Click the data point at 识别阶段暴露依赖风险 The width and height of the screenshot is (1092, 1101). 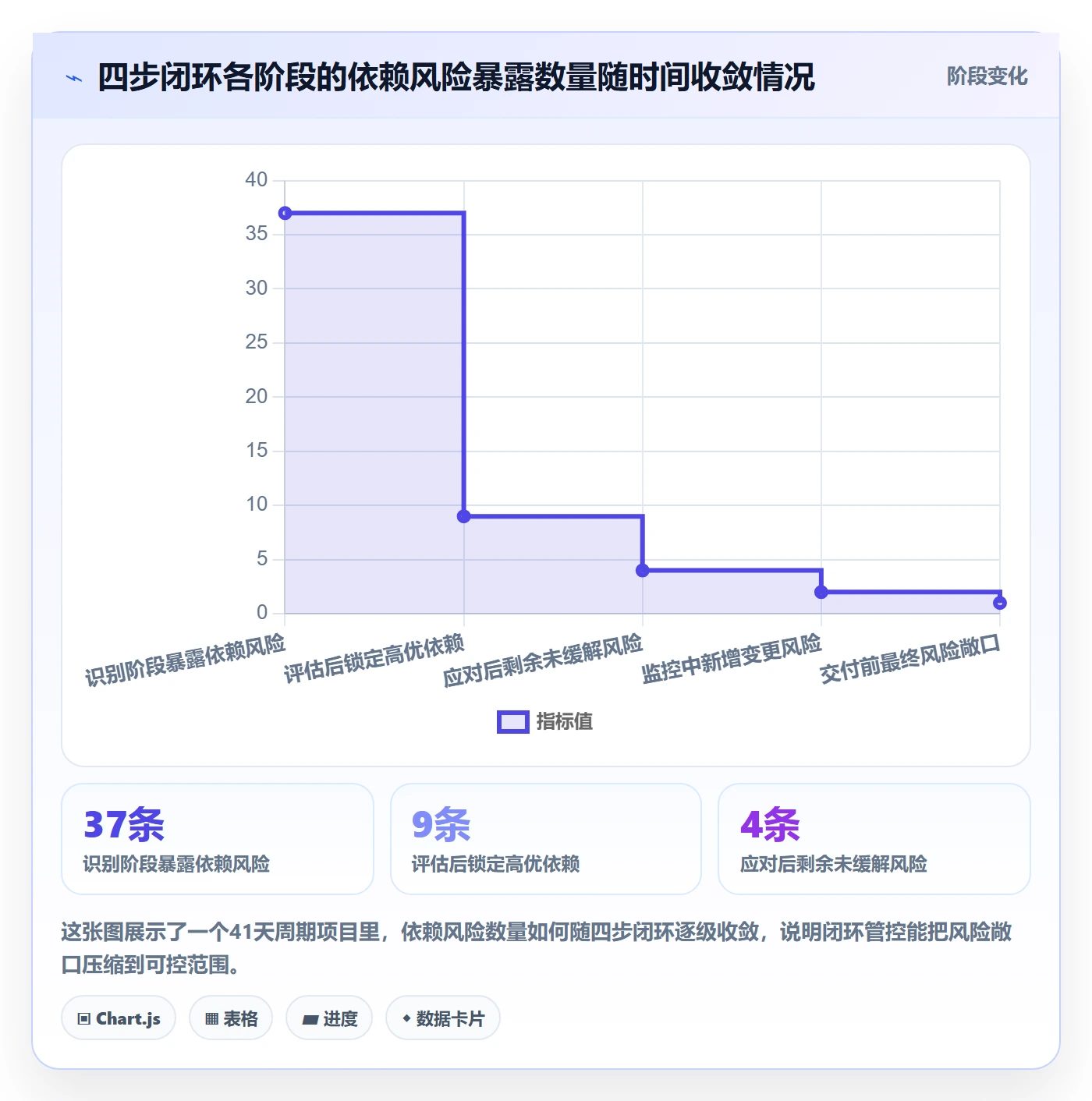point(285,213)
